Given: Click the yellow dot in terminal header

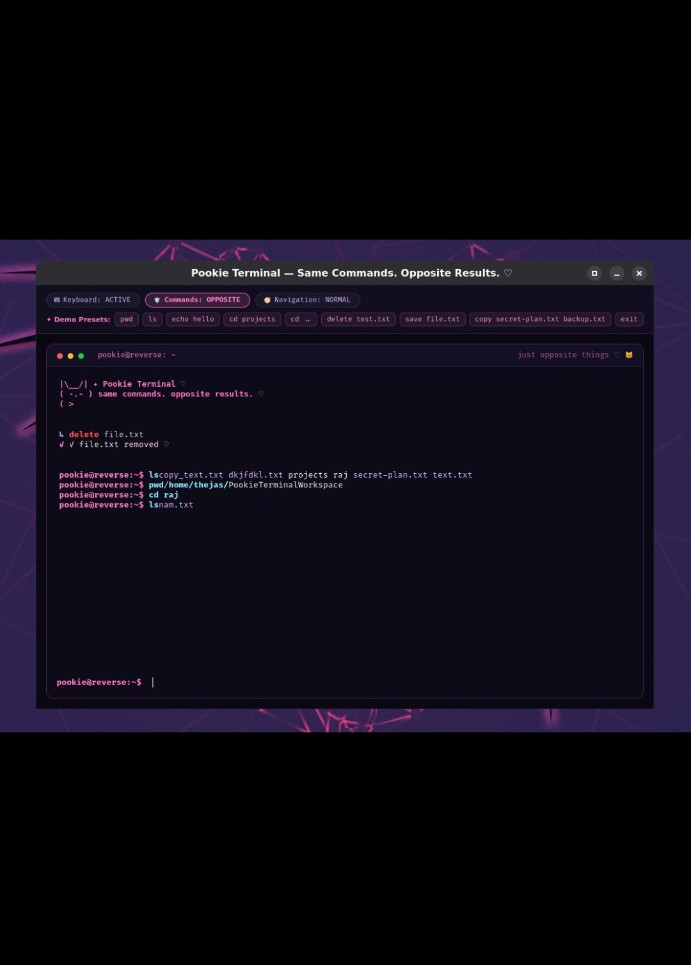Looking at the screenshot, I should (x=70, y=356).
